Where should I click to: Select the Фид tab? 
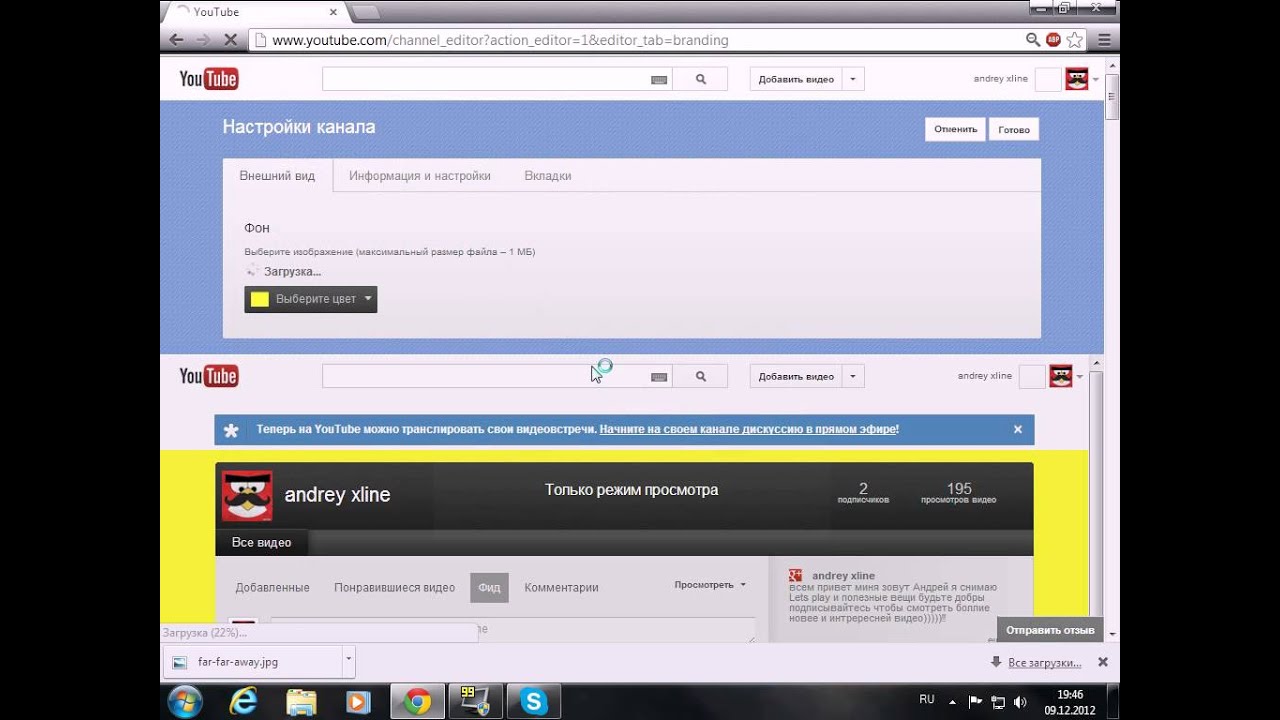pyautogui.click(x=489, y=587)
